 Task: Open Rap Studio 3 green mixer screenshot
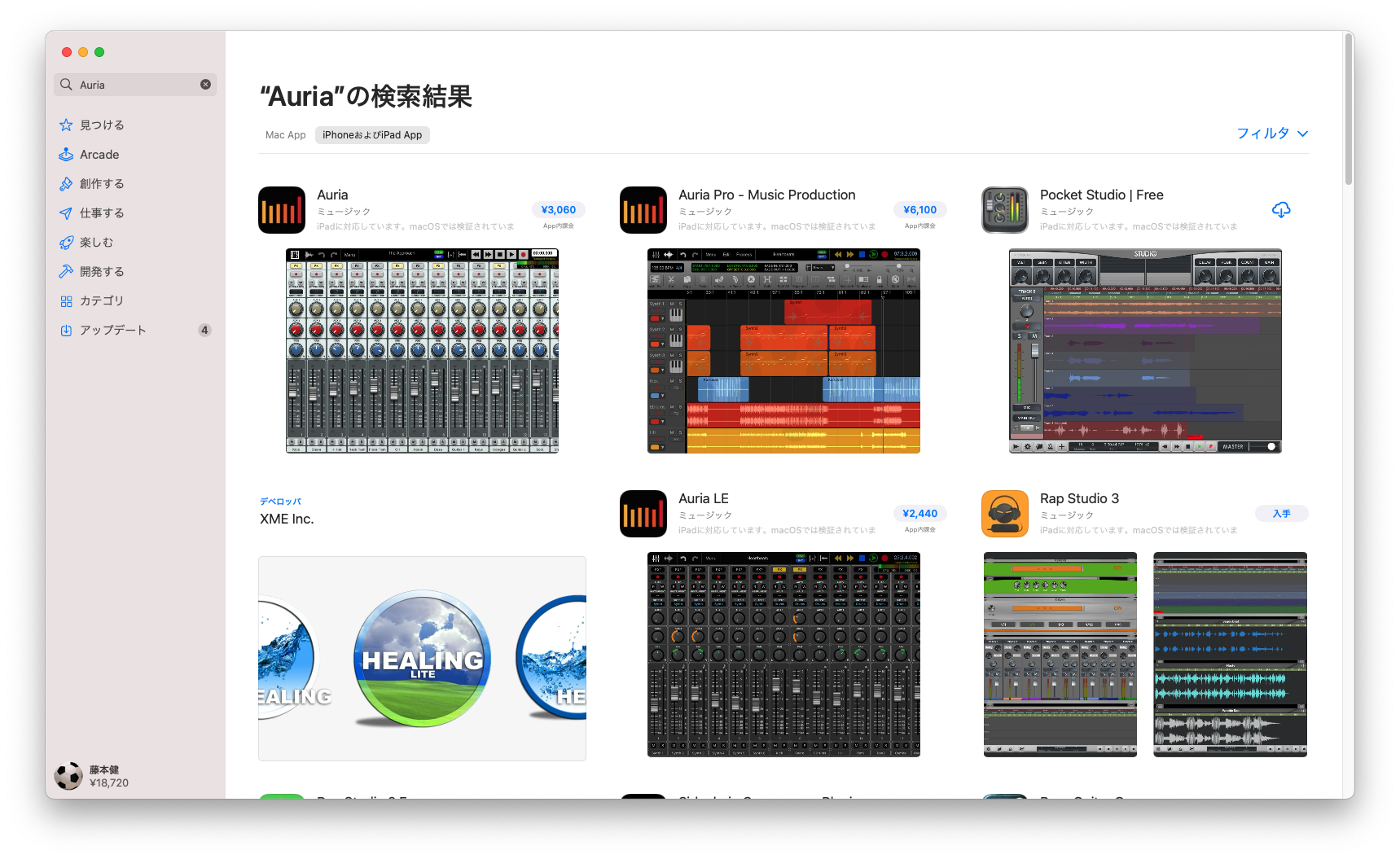click(1060, 655)
